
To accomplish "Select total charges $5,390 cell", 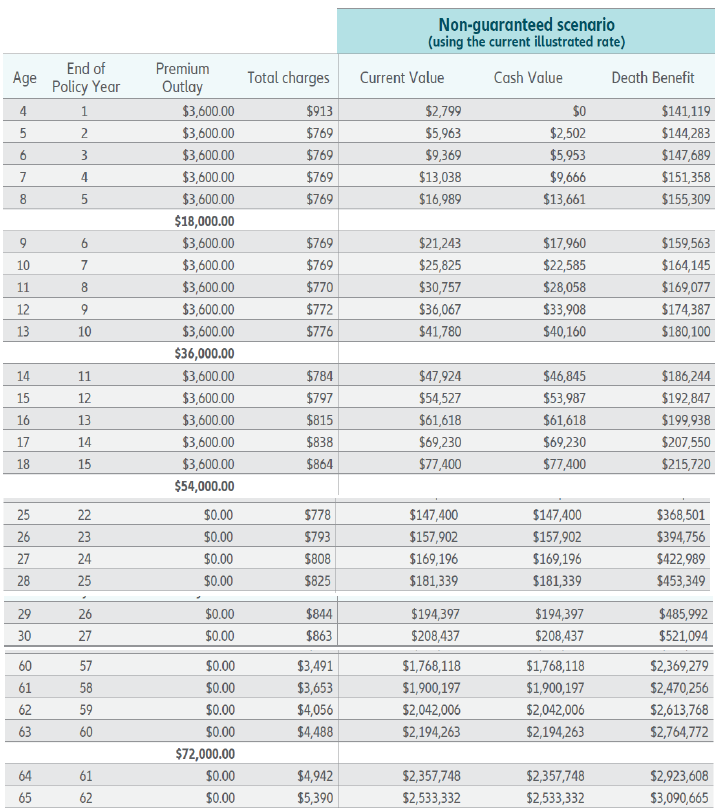I will pyautogui.click(x=315, y=798).
